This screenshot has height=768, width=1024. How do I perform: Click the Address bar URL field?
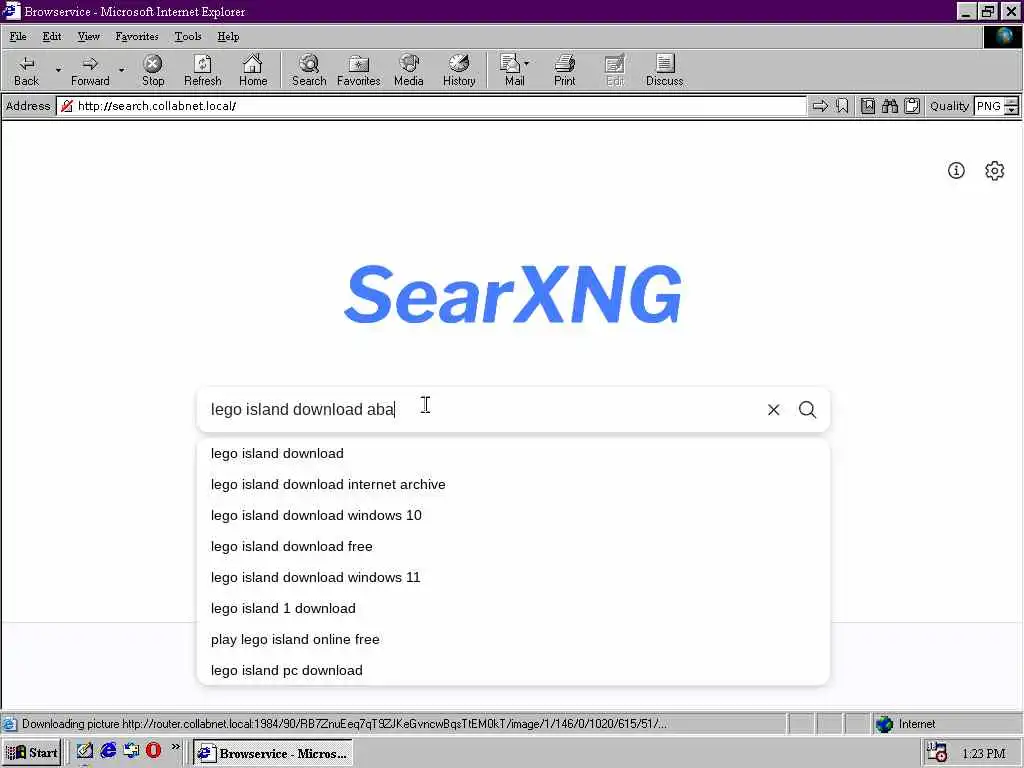[x=431, y=106]
